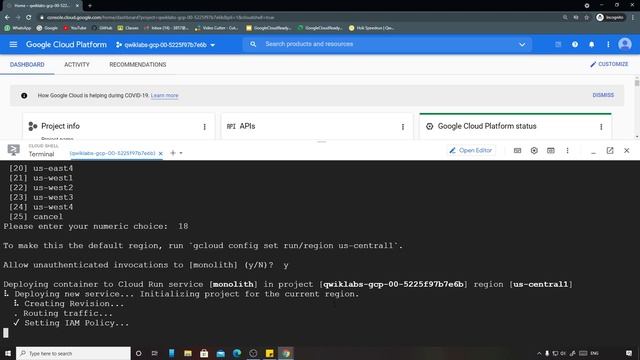
Task: Click the browser back arrow
Action: click(x=7, y=18)
